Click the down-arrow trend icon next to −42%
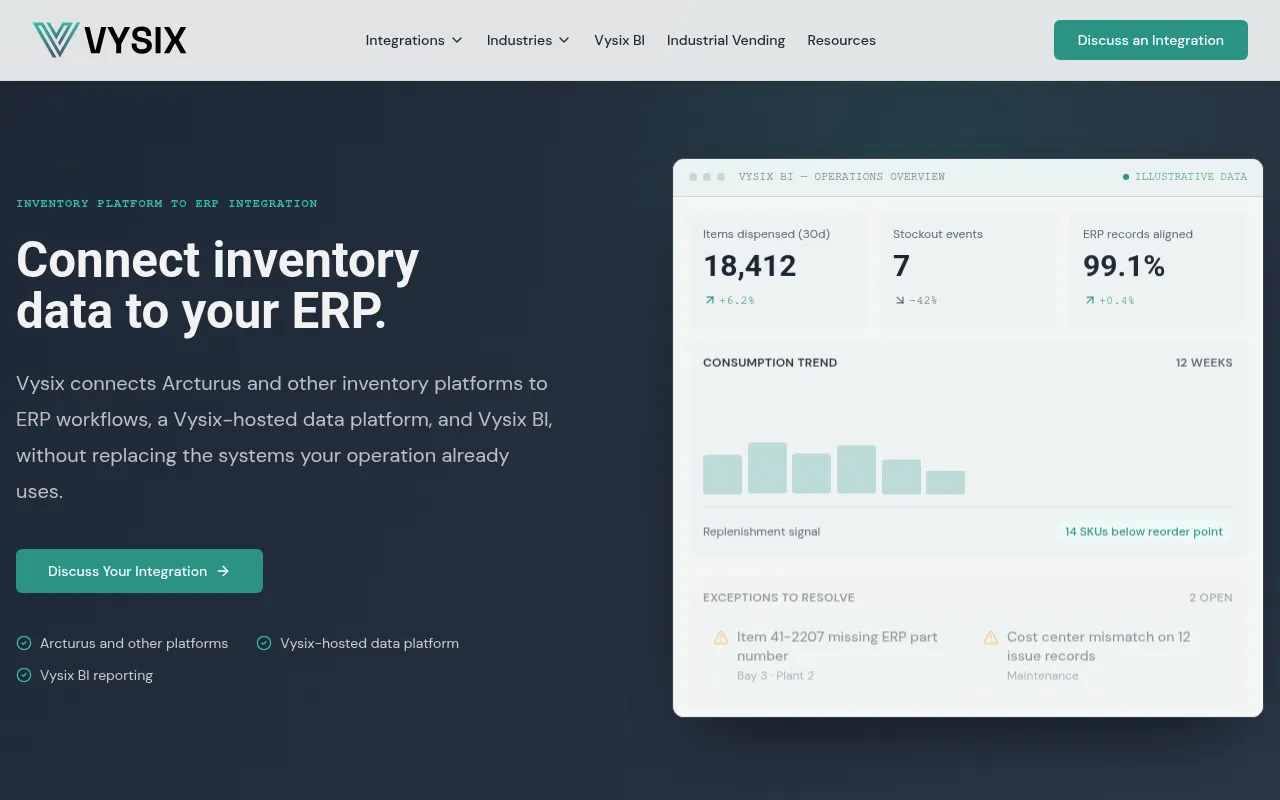This screenshot has height=800, width=1280. click(x=899, y=300)
